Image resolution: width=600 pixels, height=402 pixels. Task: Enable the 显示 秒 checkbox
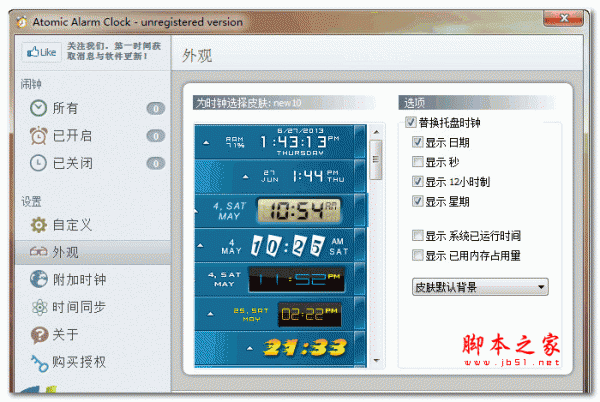tap(417, 162)
